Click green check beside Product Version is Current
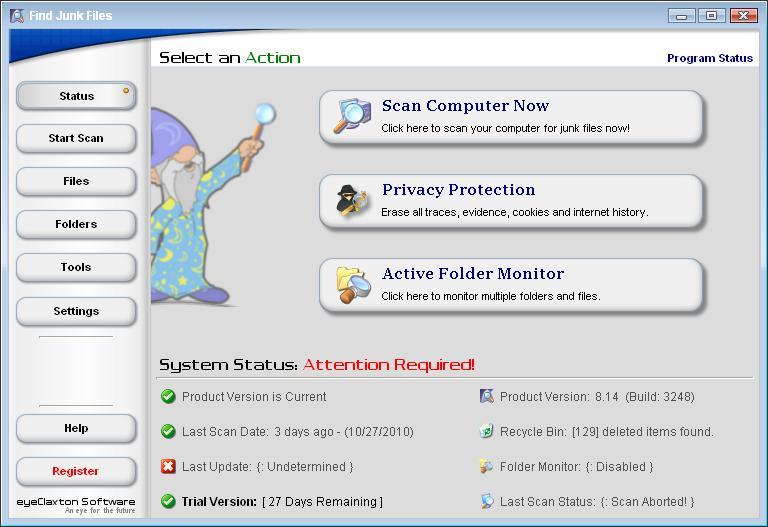The image size is (768, 527). click(168, 397)
